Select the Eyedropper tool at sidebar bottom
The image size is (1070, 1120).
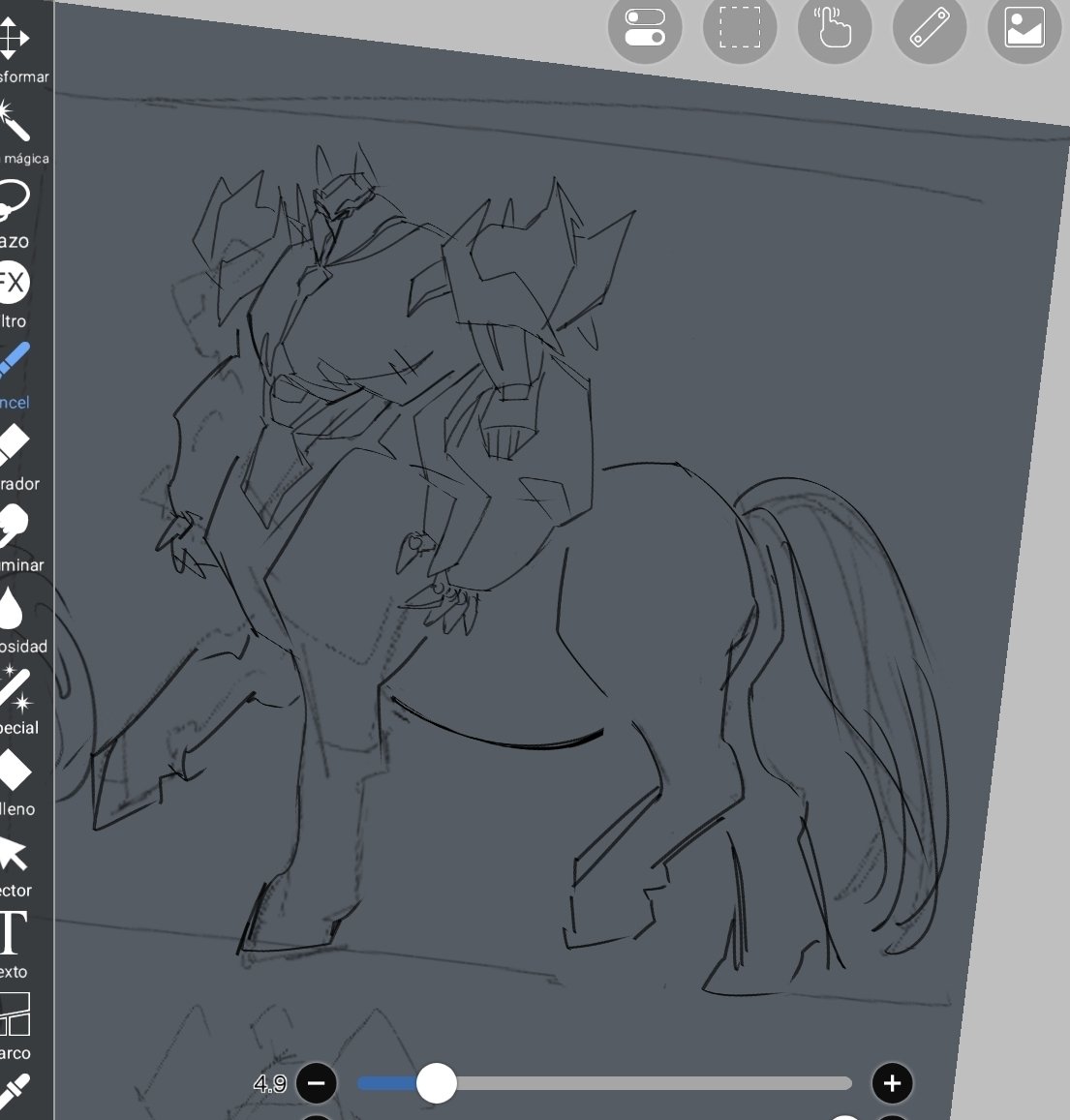coord(15,1094)
